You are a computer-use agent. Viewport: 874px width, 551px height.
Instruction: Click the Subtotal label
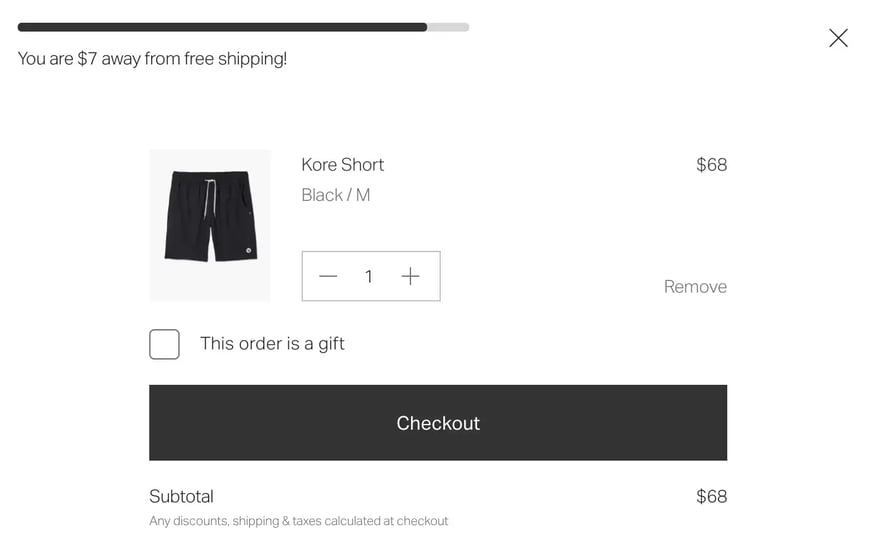[x=181, y=496]
